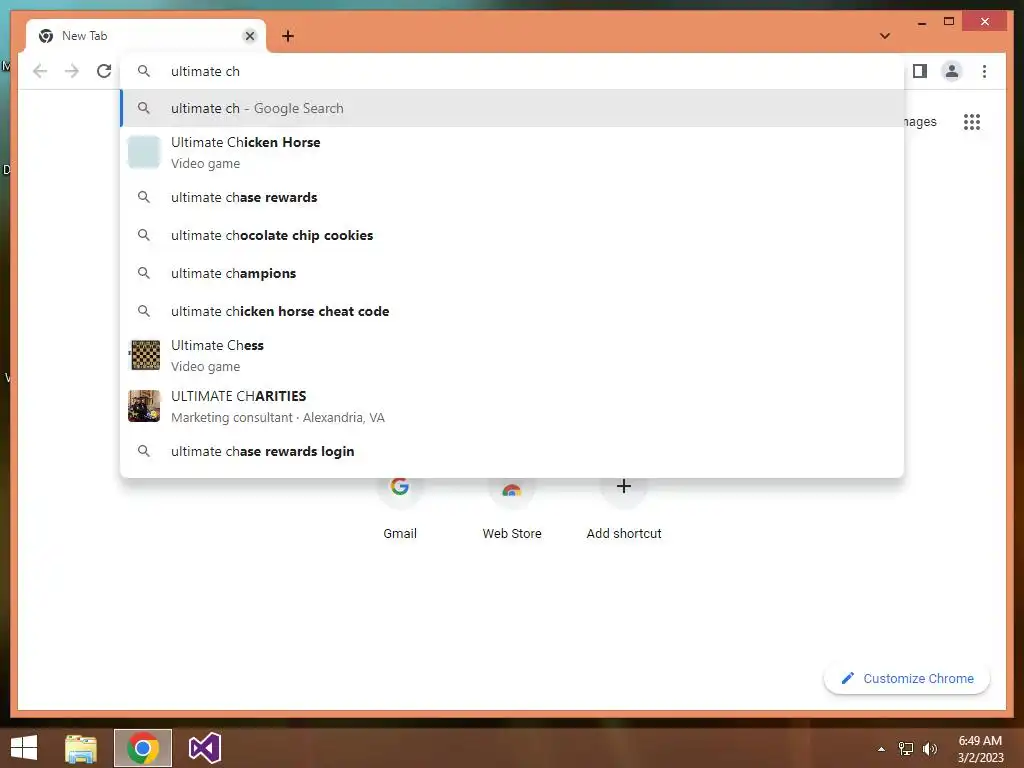Show hidden system tray icons
Viewport: 1024px width, 768px height.
pos(882,749)
